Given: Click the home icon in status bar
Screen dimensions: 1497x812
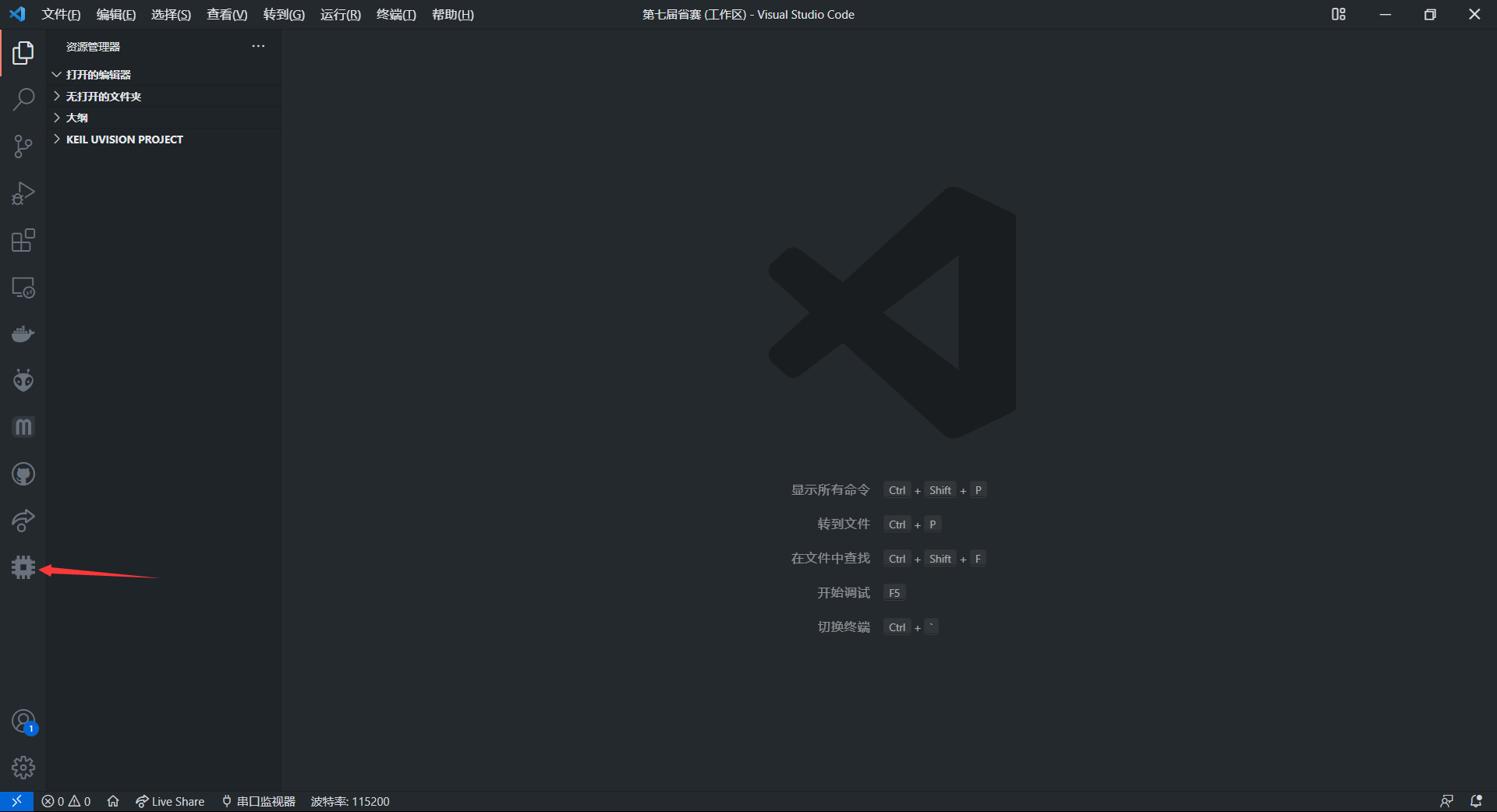Looking at the screenshot, I should pyautogui.click(x=113, y=801).
